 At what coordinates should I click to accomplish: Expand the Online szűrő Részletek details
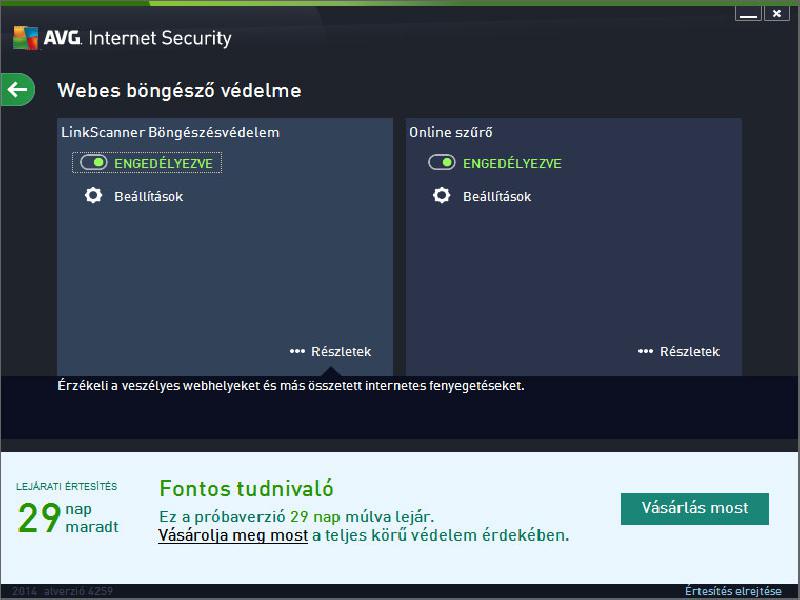click(x=690, y=352)
